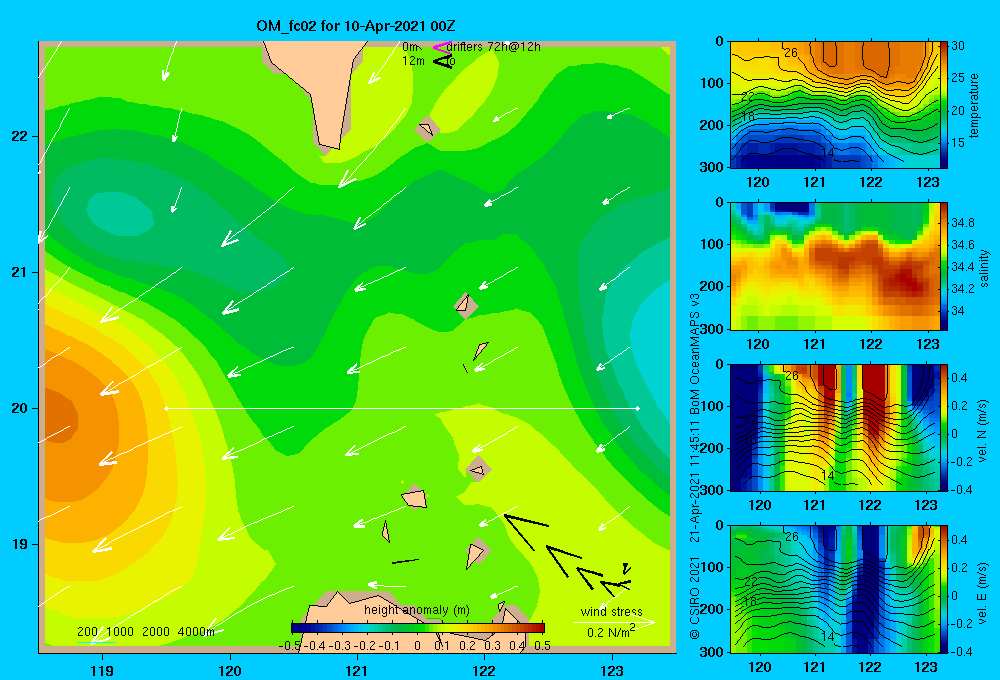1000x680 pixels.
Task: Click the vertical 'temperature' axis label
Action: [x=974, y=105]
